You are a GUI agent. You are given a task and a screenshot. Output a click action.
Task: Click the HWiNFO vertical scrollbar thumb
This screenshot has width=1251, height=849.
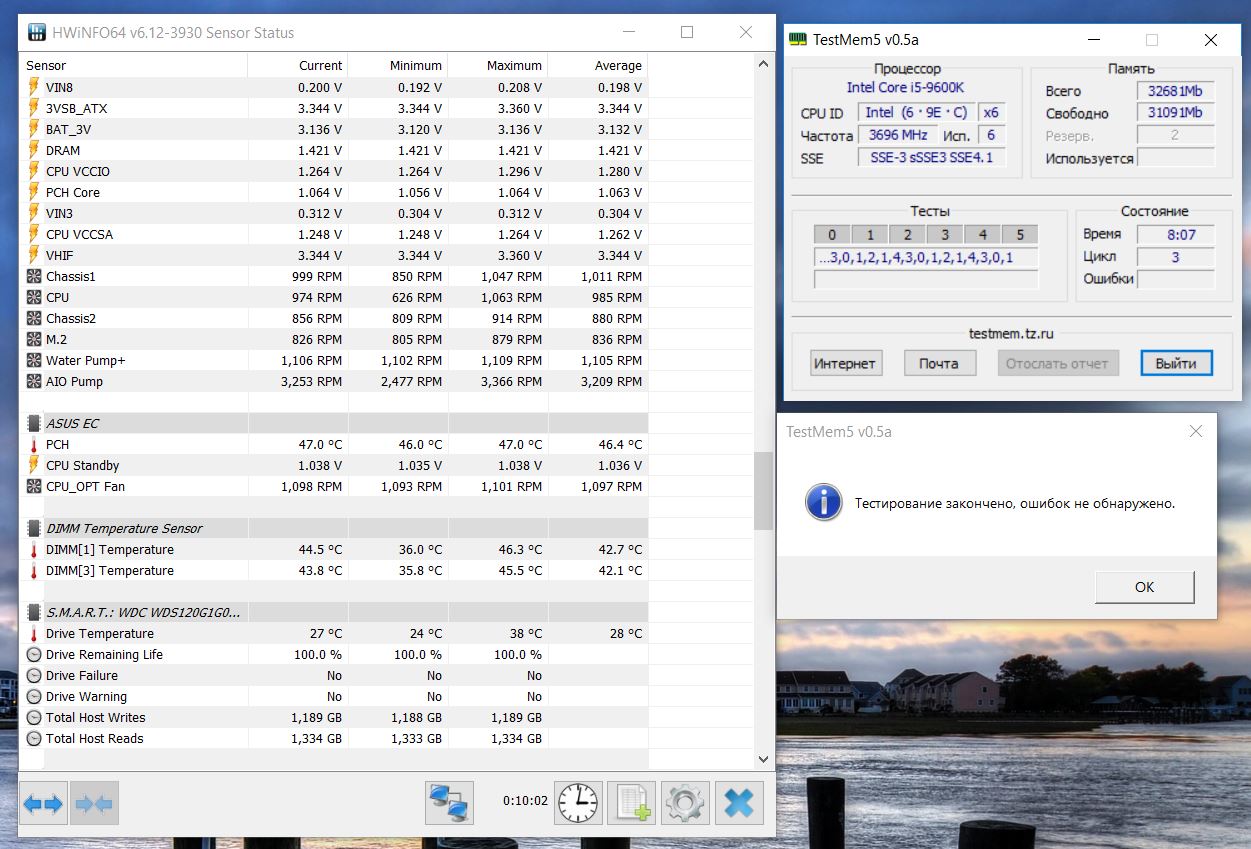point(764,491)
